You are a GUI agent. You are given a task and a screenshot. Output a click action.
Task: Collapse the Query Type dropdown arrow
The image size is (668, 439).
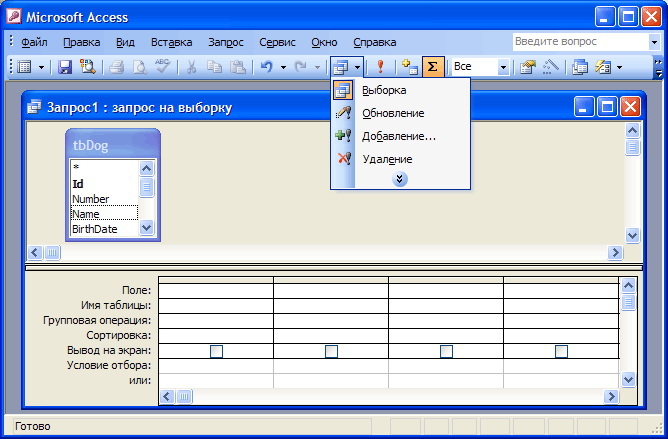357,67
